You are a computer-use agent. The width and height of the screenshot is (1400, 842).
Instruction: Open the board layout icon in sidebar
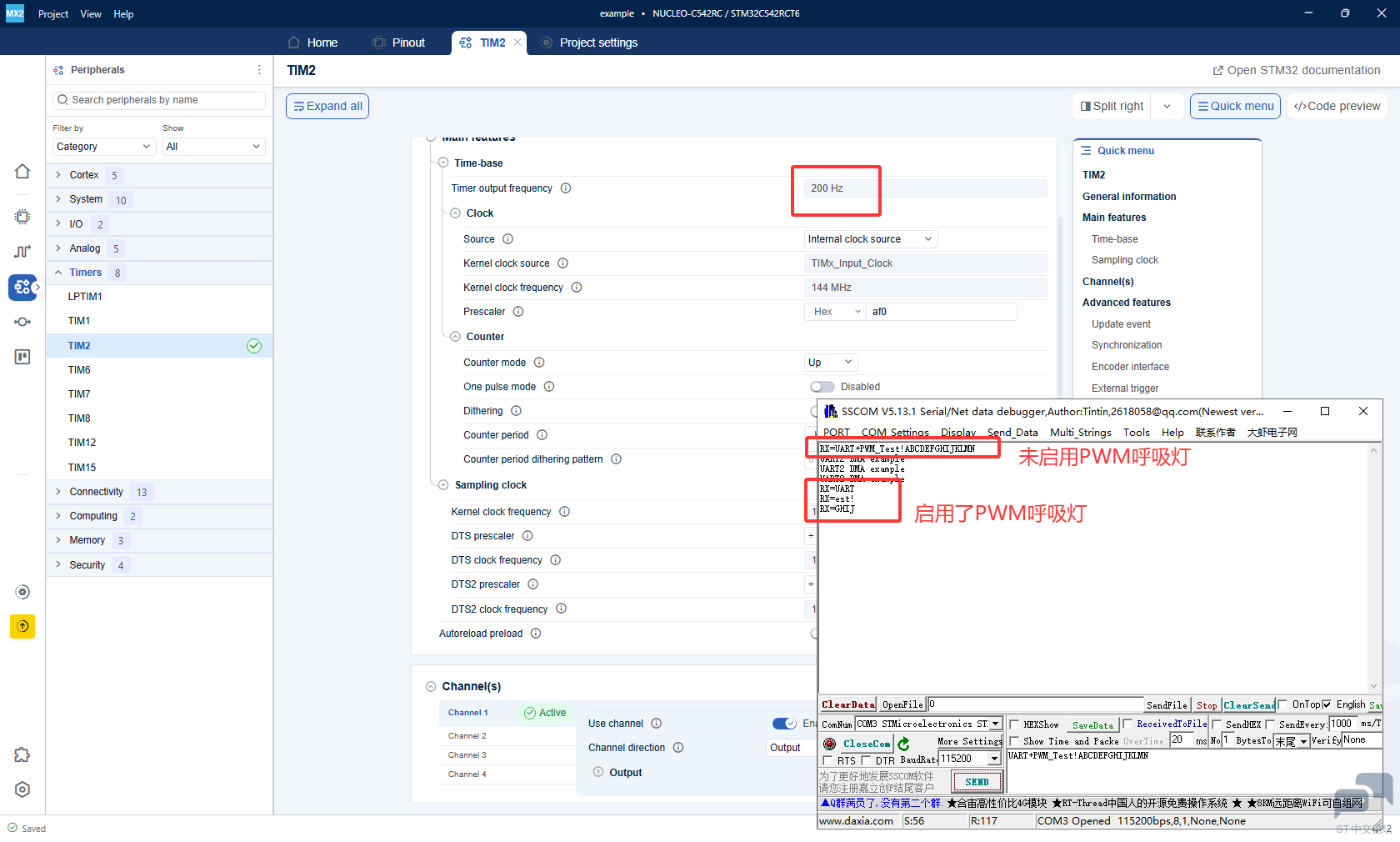22,357
